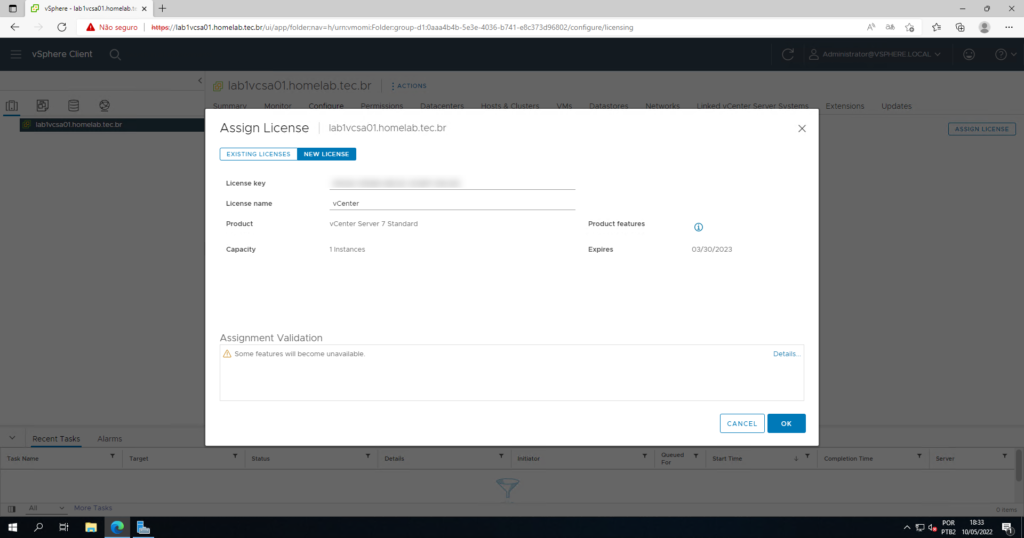Show Product features info icon
The width and height of the screenshot is (1024, 538).
698,227
